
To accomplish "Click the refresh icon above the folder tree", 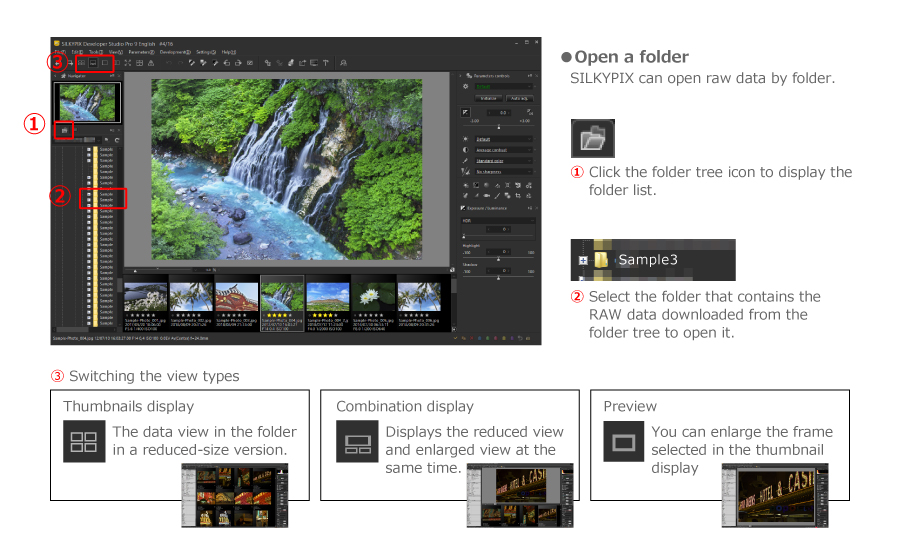I will tap(117, 140).
